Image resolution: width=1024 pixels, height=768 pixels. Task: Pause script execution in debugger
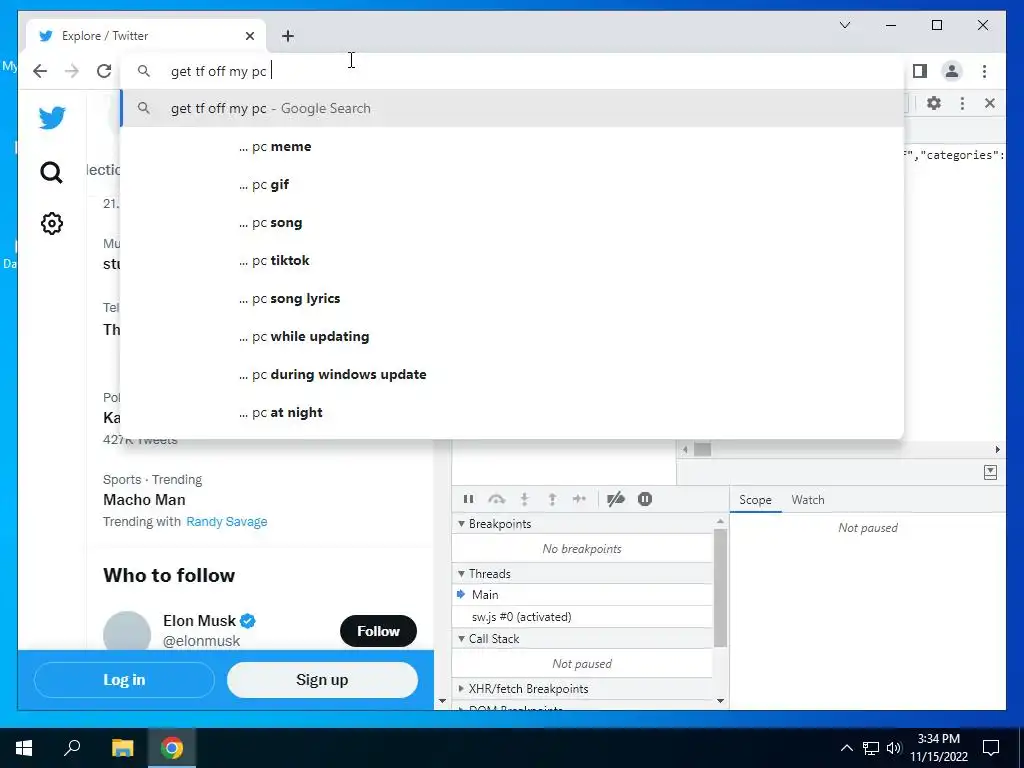click(x=468, y=500)
